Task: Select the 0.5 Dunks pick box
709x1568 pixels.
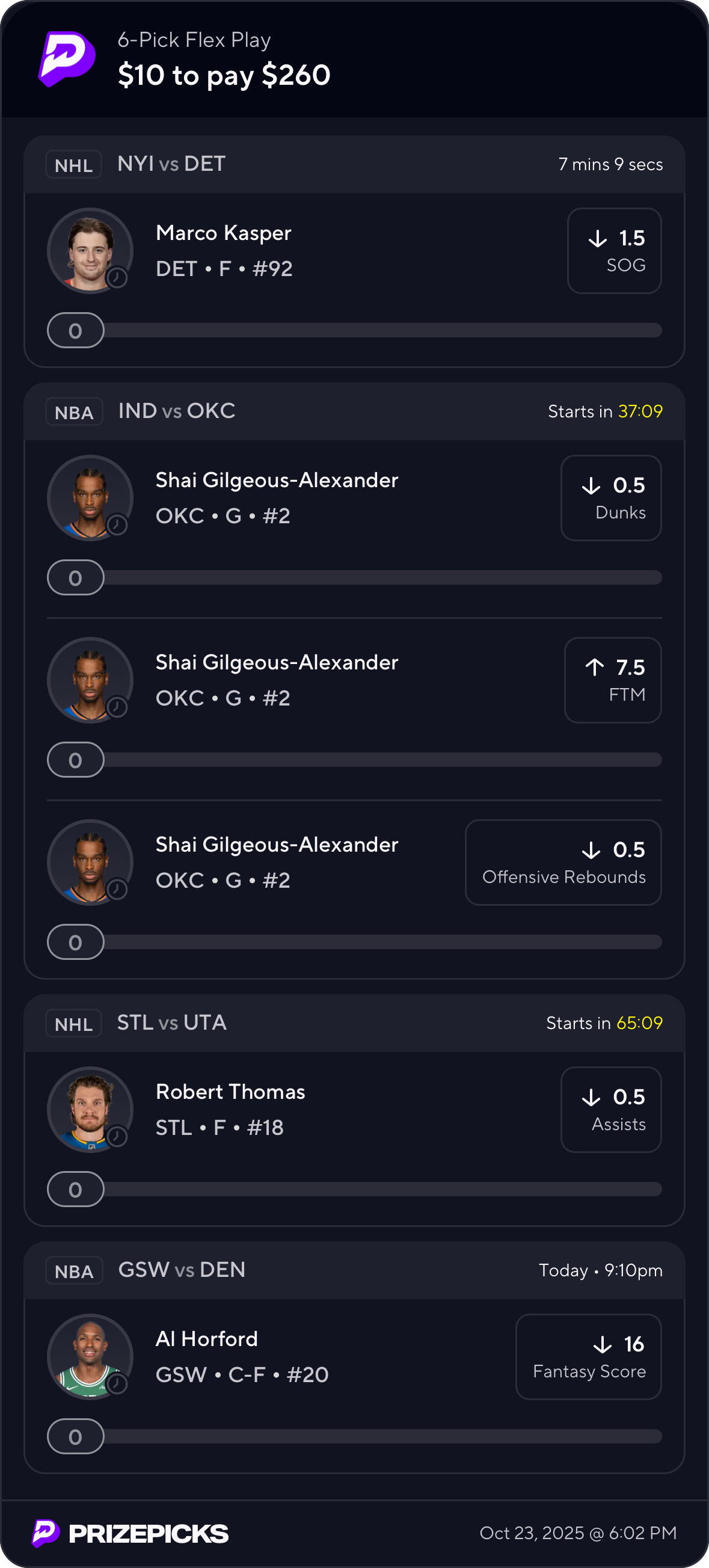Action: click(610, 498)
